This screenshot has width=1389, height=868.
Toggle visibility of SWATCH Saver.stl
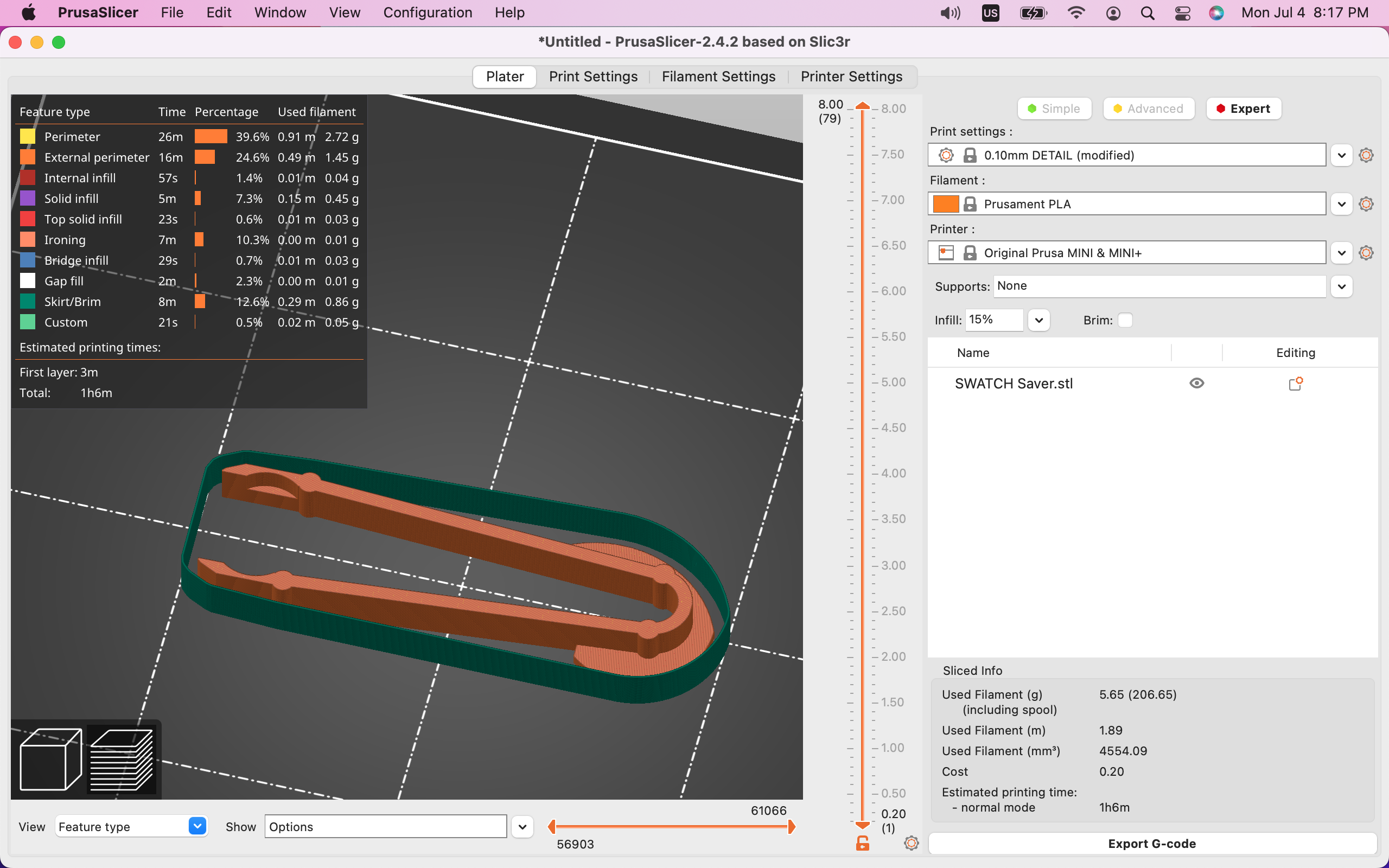coord(1197,383)
